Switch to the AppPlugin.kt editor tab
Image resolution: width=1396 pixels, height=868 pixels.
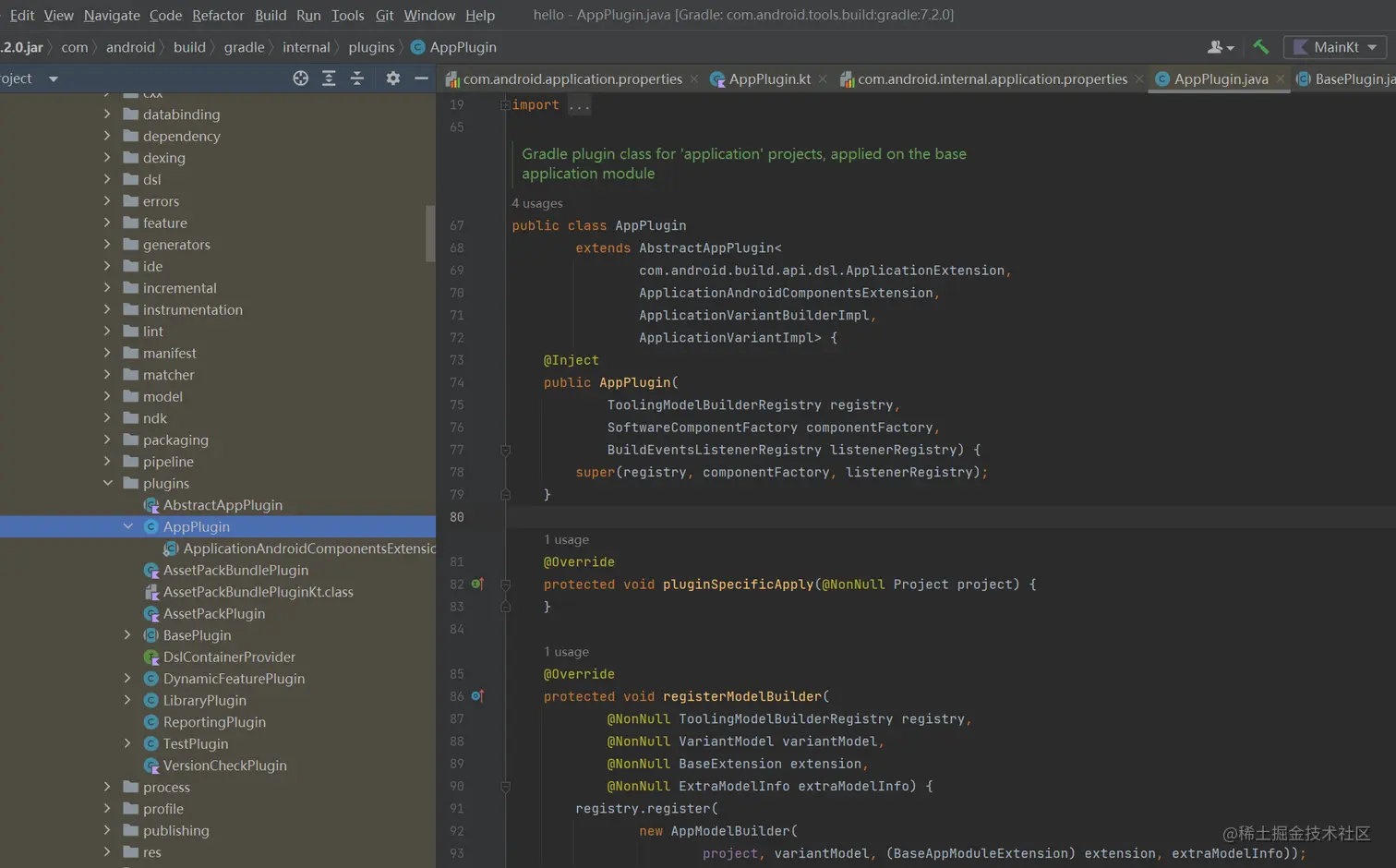tap(769, 79)
